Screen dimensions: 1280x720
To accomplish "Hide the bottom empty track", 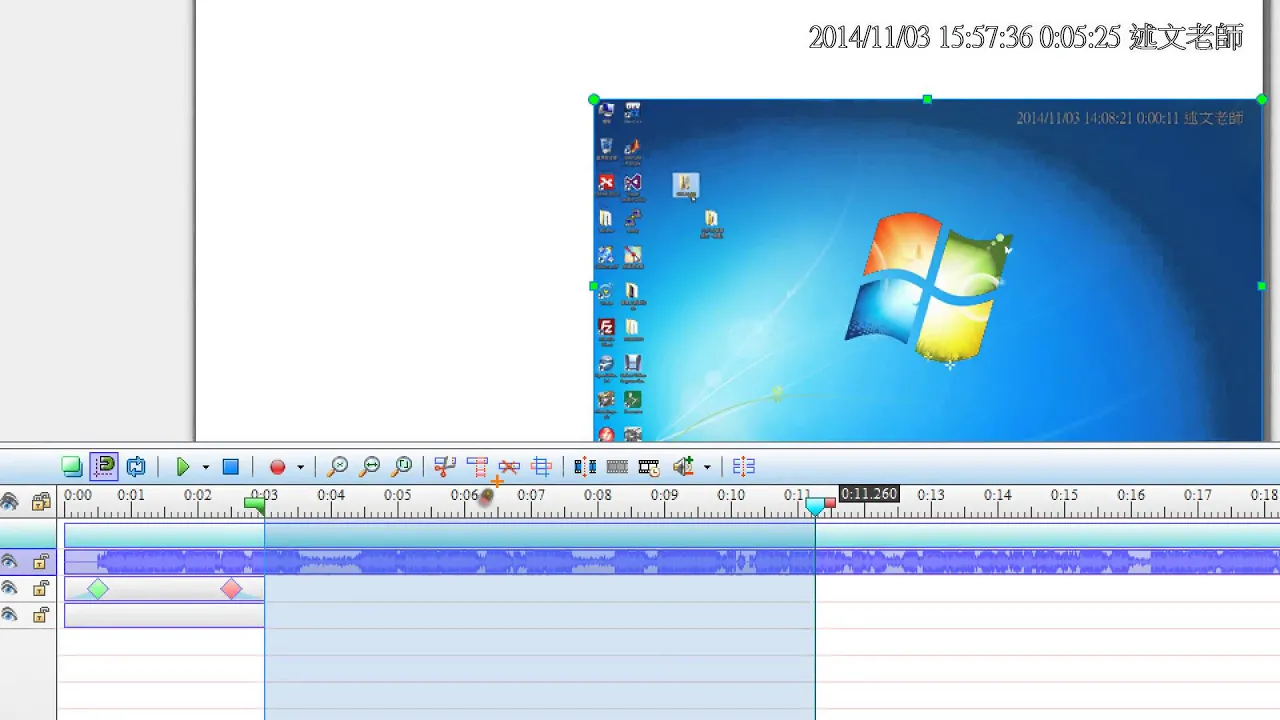I will 9,615.
